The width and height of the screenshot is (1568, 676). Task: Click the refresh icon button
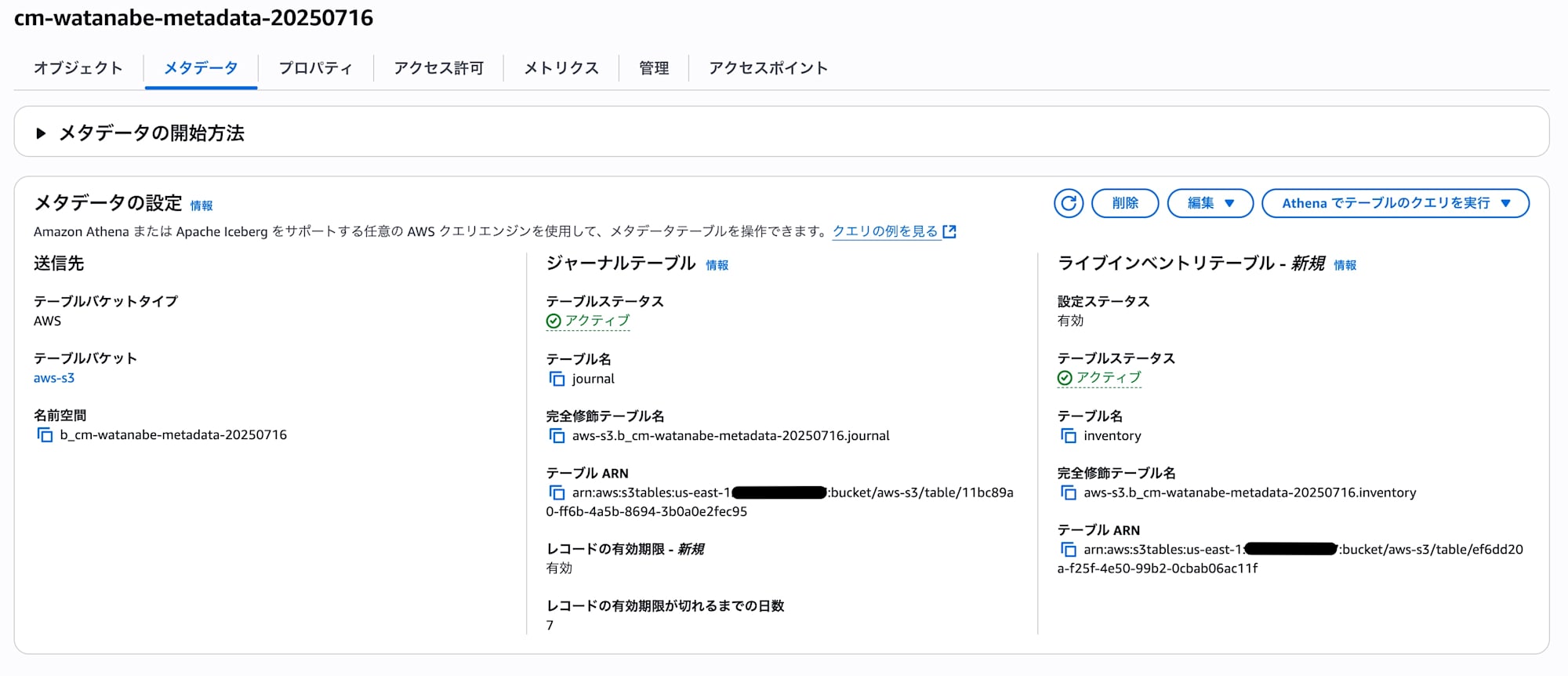[x=1069, y=203]
